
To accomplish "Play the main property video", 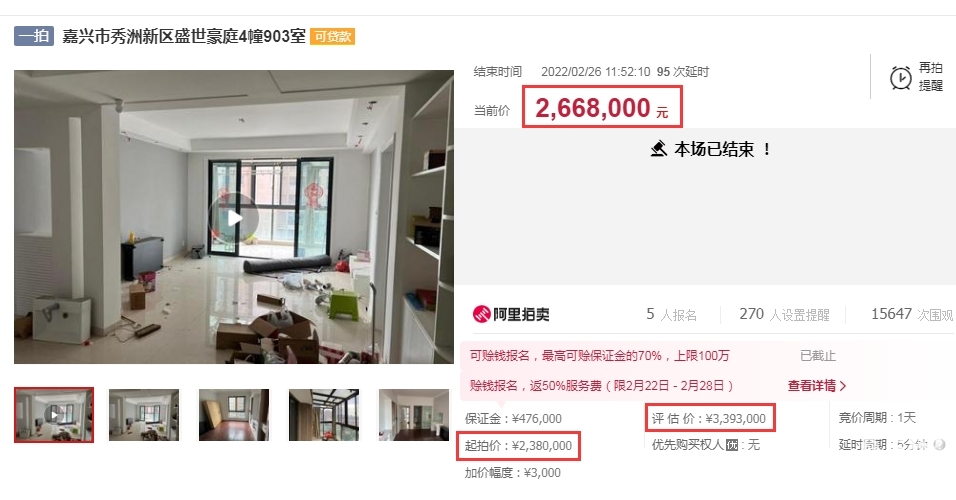I will (x=234, y=218).
